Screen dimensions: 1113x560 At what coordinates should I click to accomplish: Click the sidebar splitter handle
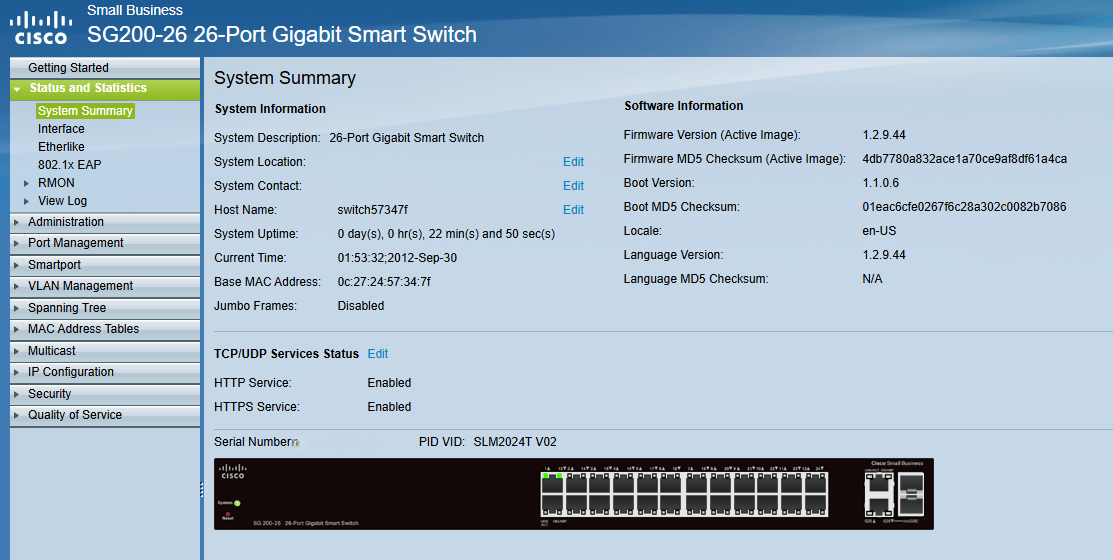click(202, 490)
